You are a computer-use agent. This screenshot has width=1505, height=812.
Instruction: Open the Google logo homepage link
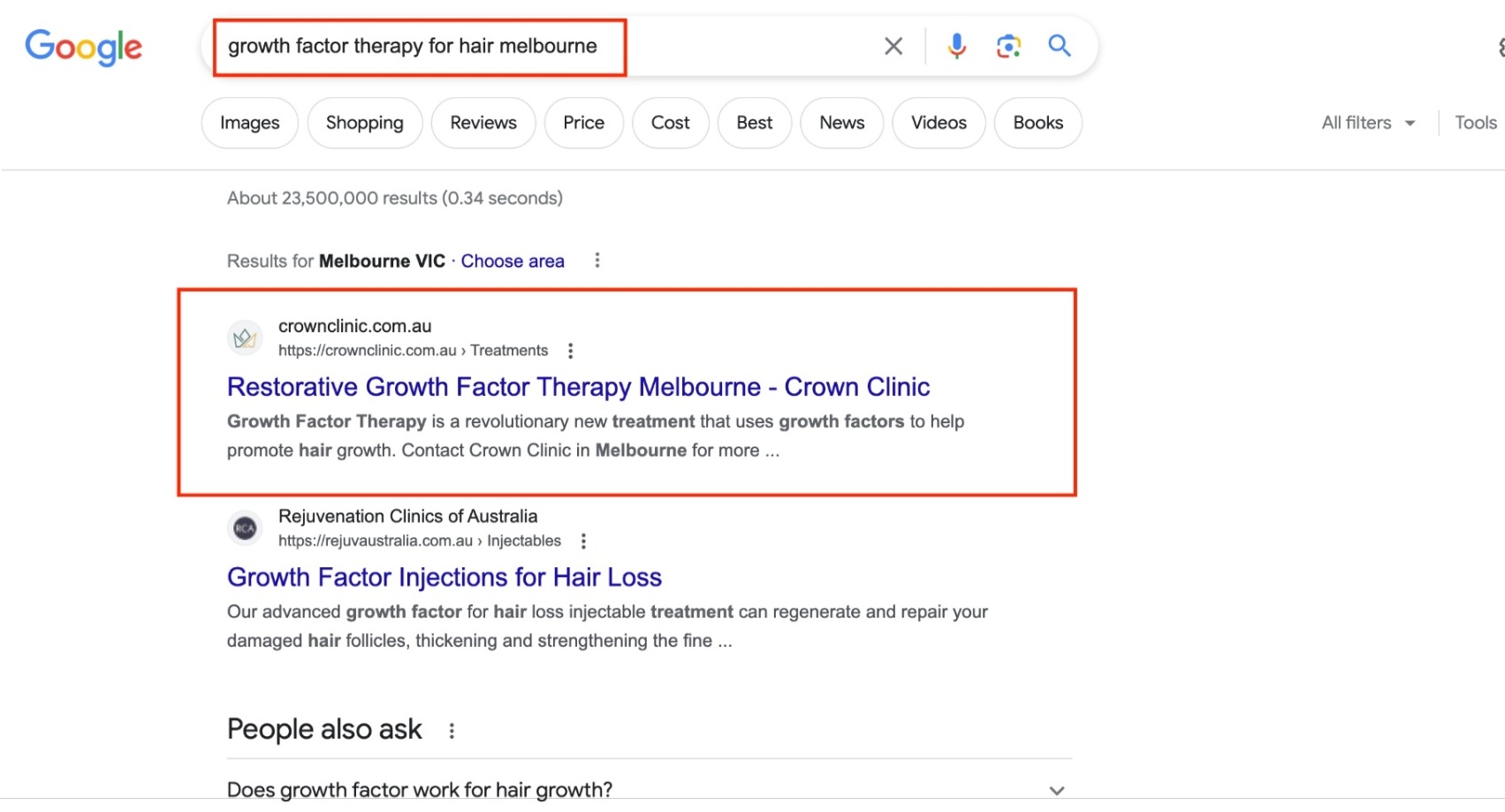pos(83,47)
